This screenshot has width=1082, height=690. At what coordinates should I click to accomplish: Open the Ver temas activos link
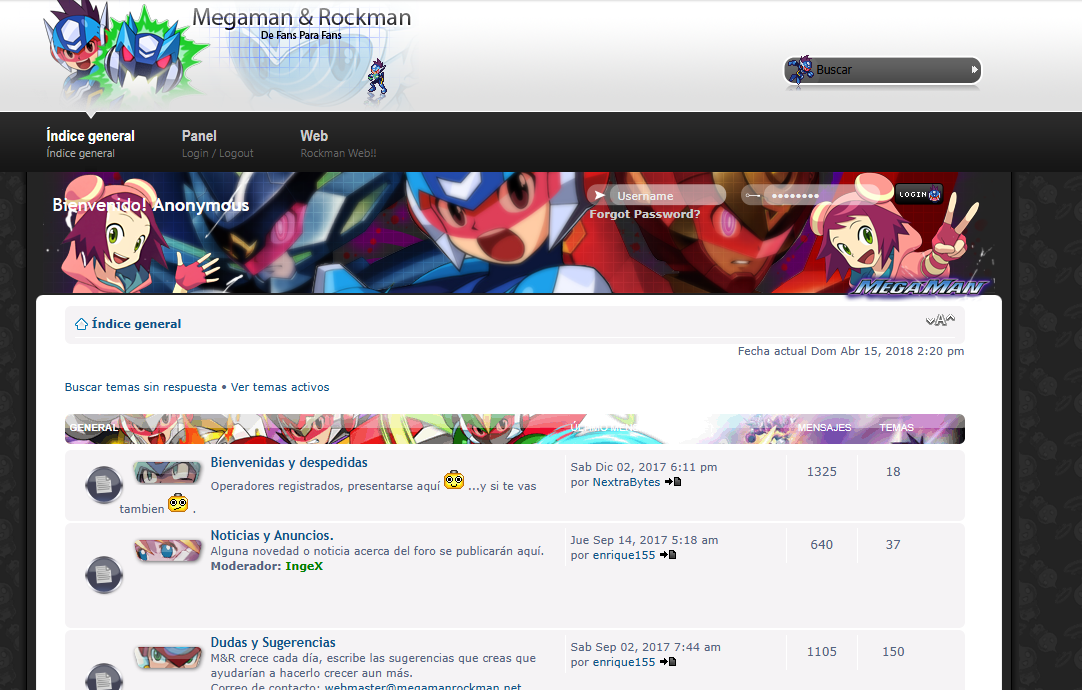point(280,387)
